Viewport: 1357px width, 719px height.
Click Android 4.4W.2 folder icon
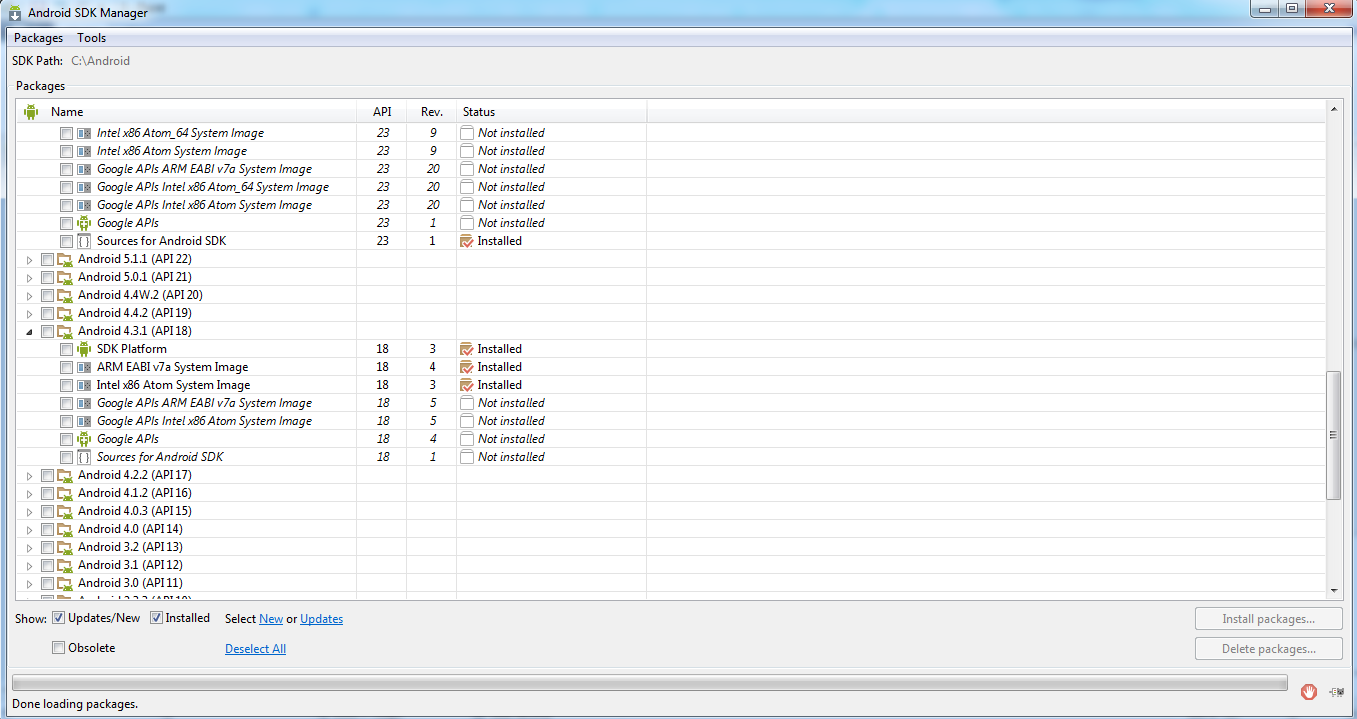pos(65,295)
